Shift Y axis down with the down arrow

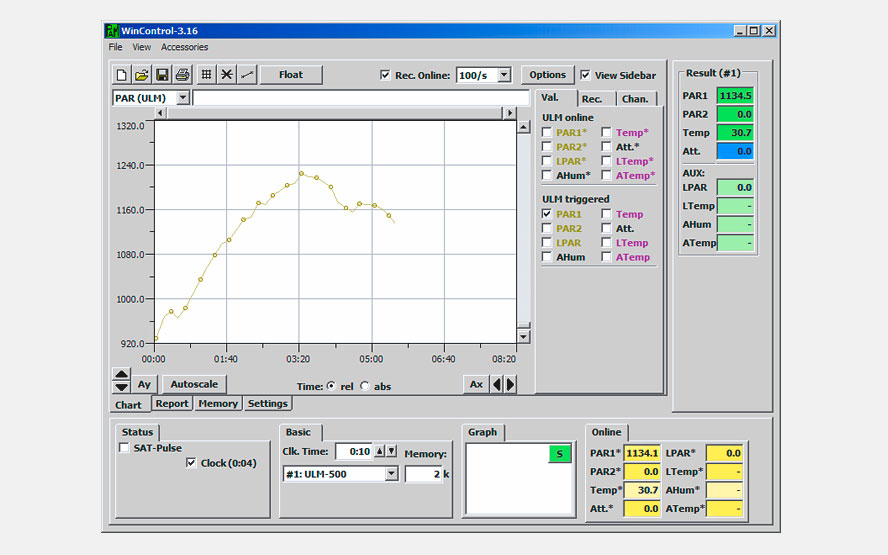(121, 387)
